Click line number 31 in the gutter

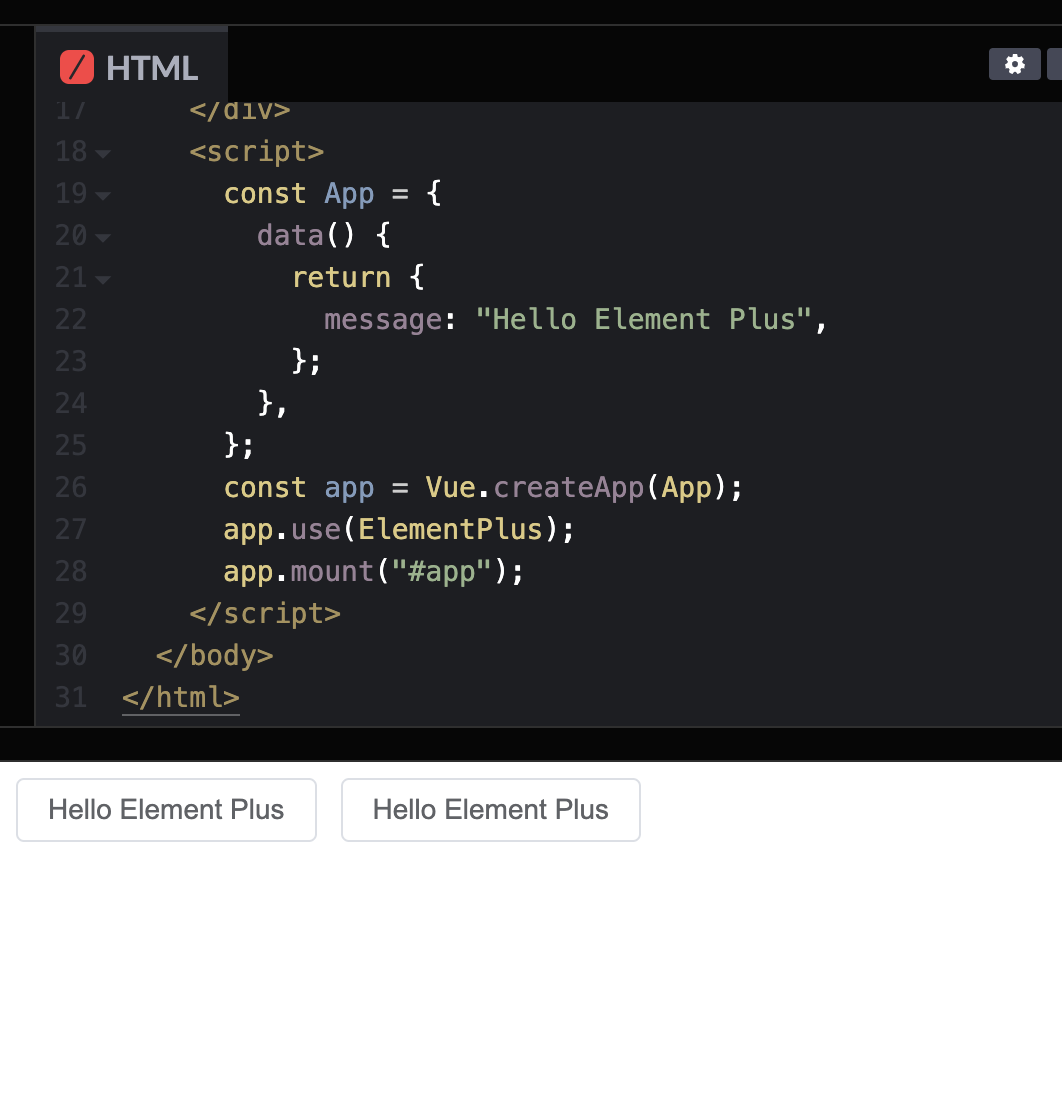pyautogui.click(x=71, y=697)
